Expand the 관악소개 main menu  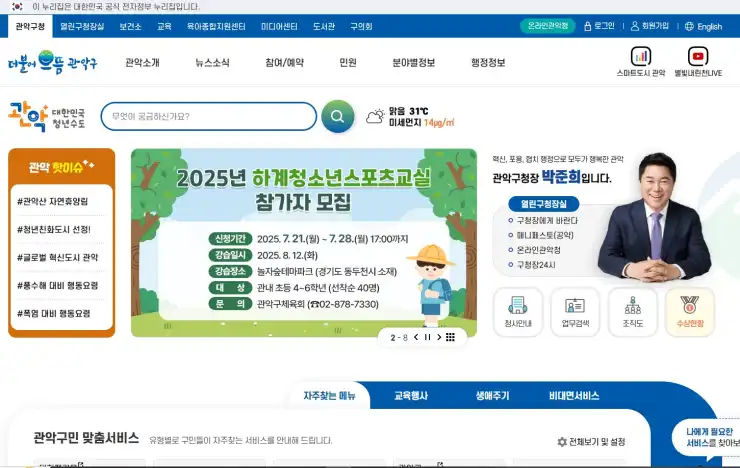[142, 62]
